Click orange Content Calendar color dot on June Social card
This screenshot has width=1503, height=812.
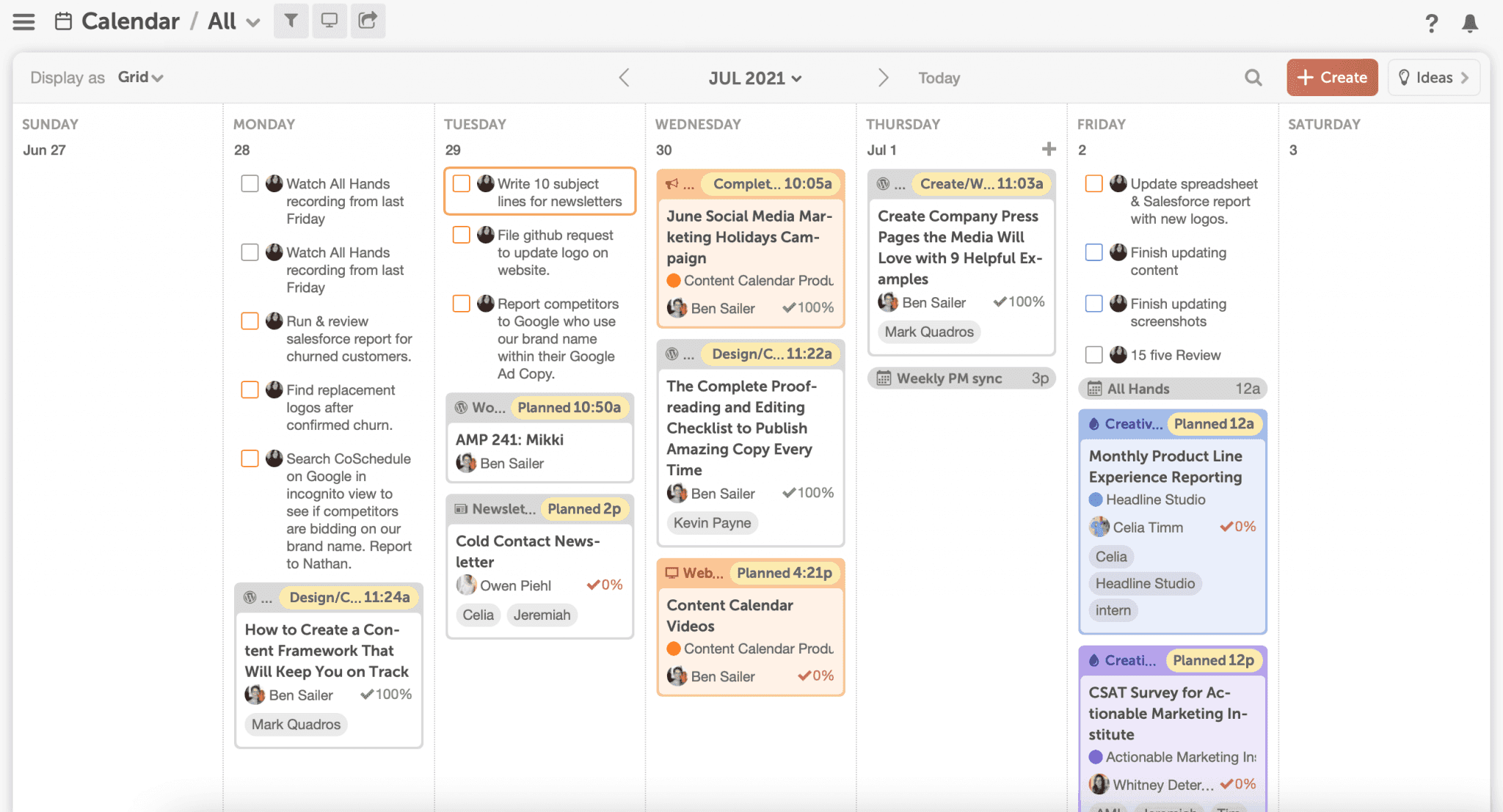(673, 281)
